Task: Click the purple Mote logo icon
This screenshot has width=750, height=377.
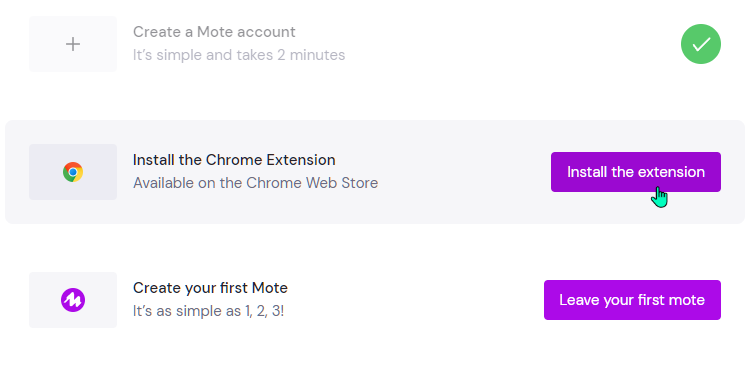Action: [73, 300]
